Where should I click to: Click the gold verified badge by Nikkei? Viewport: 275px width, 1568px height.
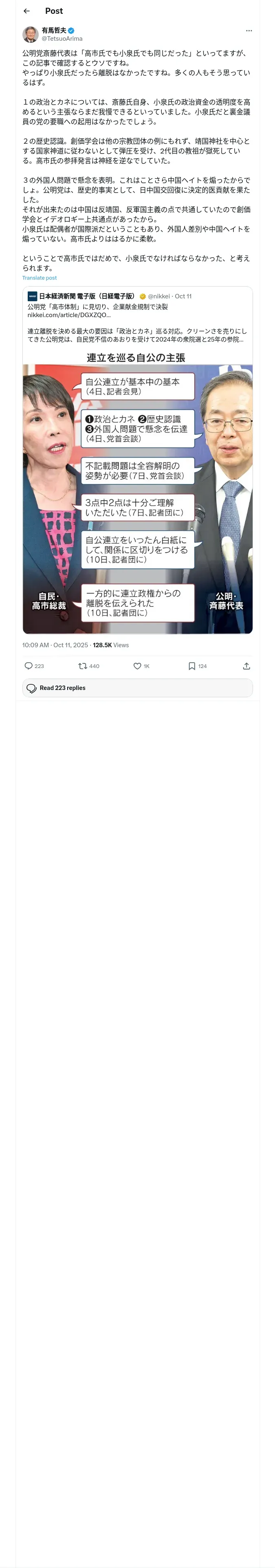(143, 296)
